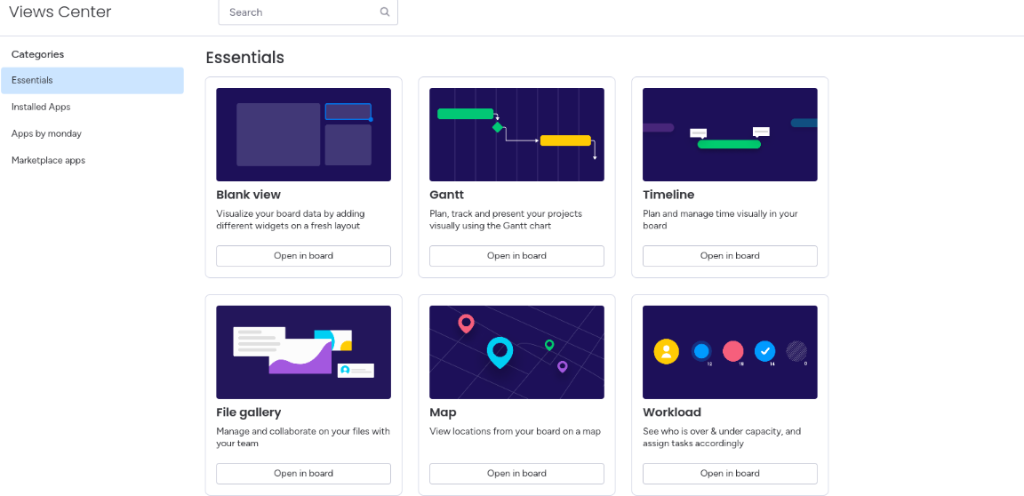Click the Gantt description about planning projects
Image resolution: width=1024 pixels, height=496 pixels.
tap(505, 220)
